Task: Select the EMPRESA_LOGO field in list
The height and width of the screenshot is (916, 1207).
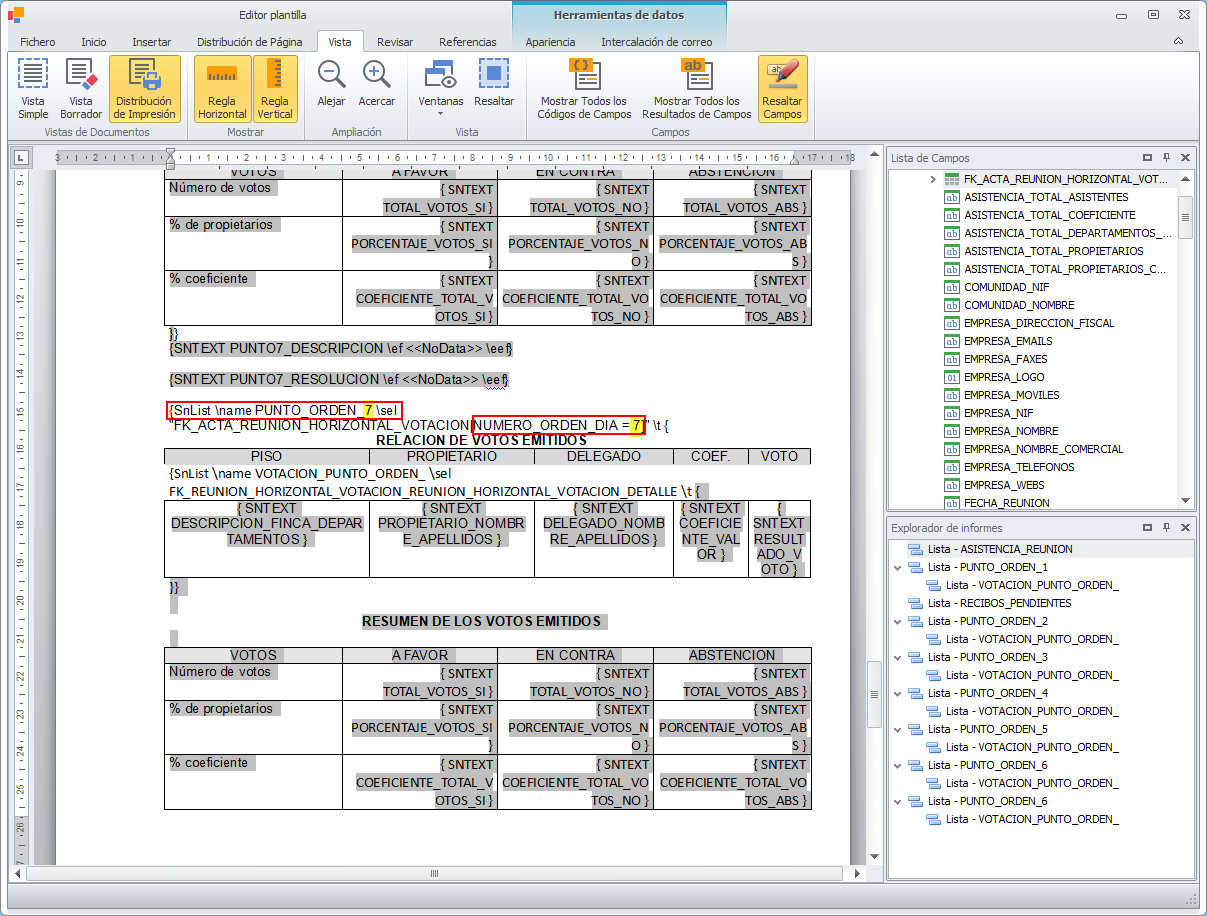Action: pos(1003,377)
